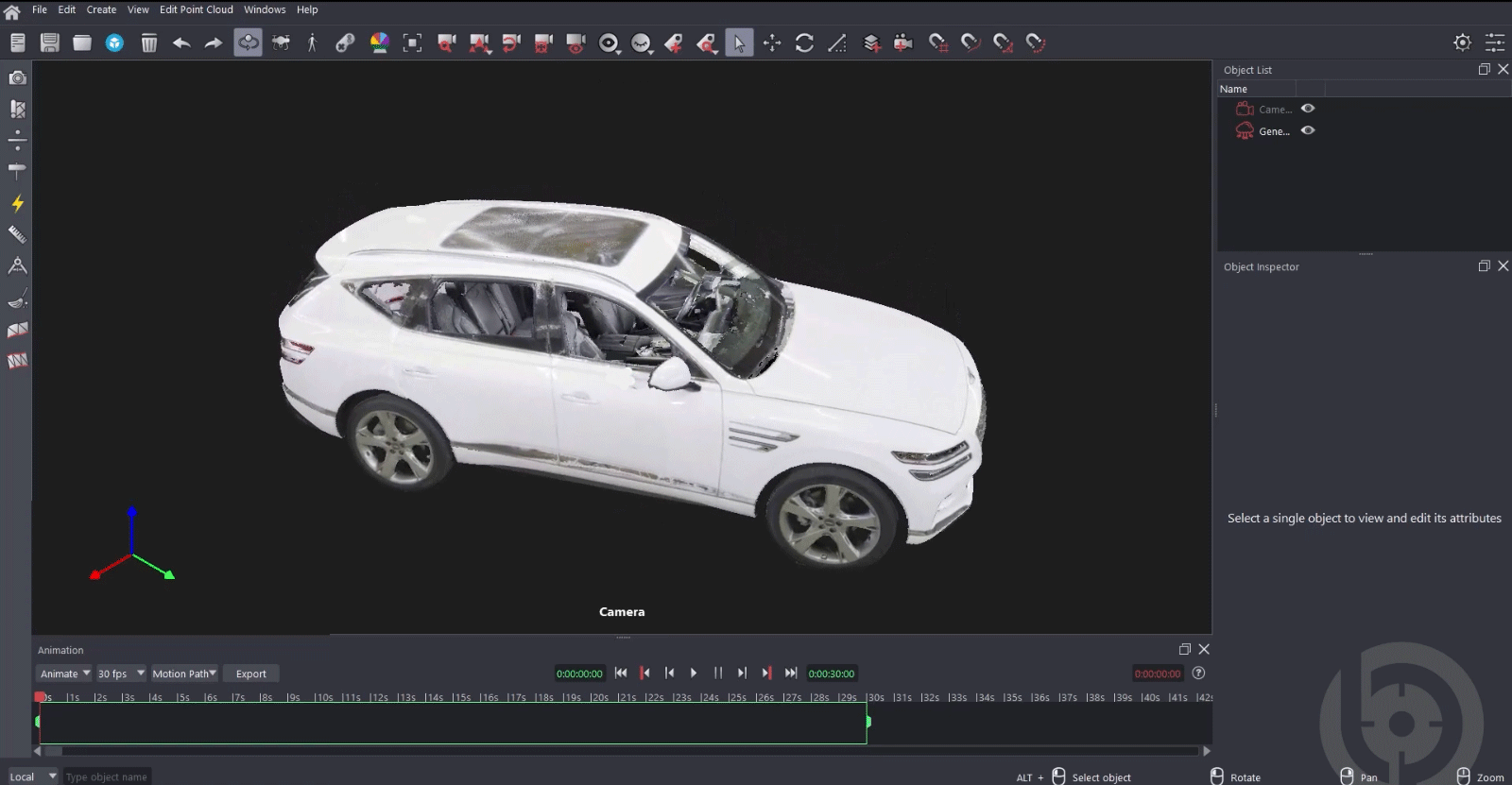Expand the 30 fps frame rate dropdown
The width and height of the screenshot is (1512, 785).
[x=121, y=674]
